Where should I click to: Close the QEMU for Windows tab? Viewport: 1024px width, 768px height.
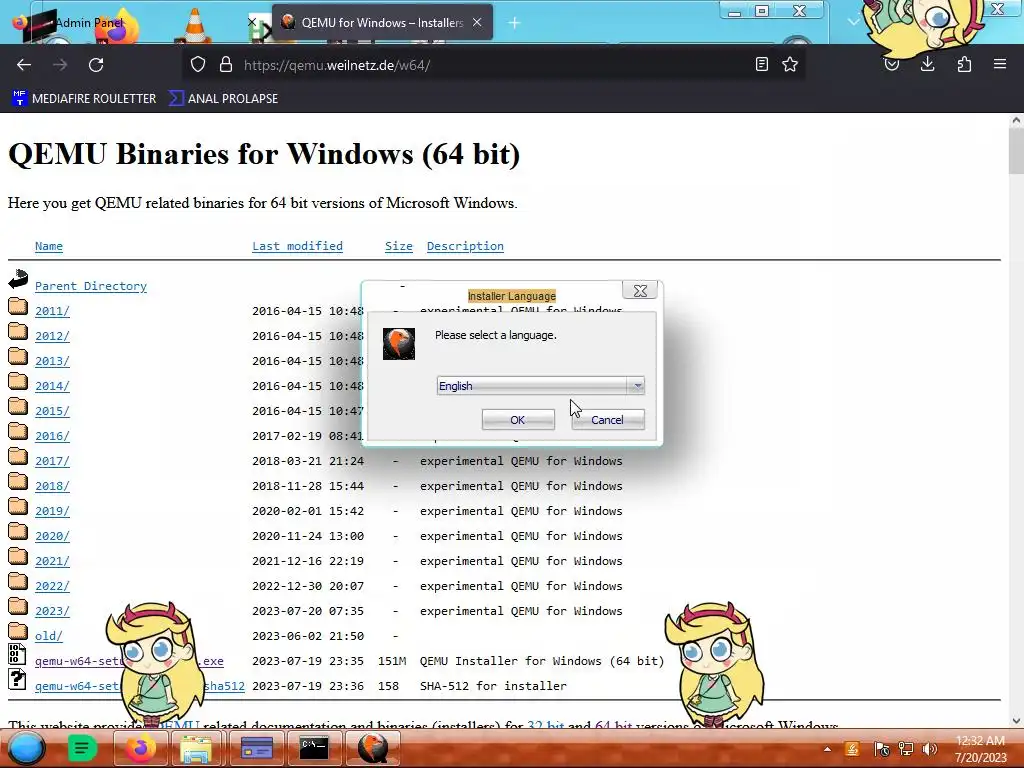tap(477, 22)
